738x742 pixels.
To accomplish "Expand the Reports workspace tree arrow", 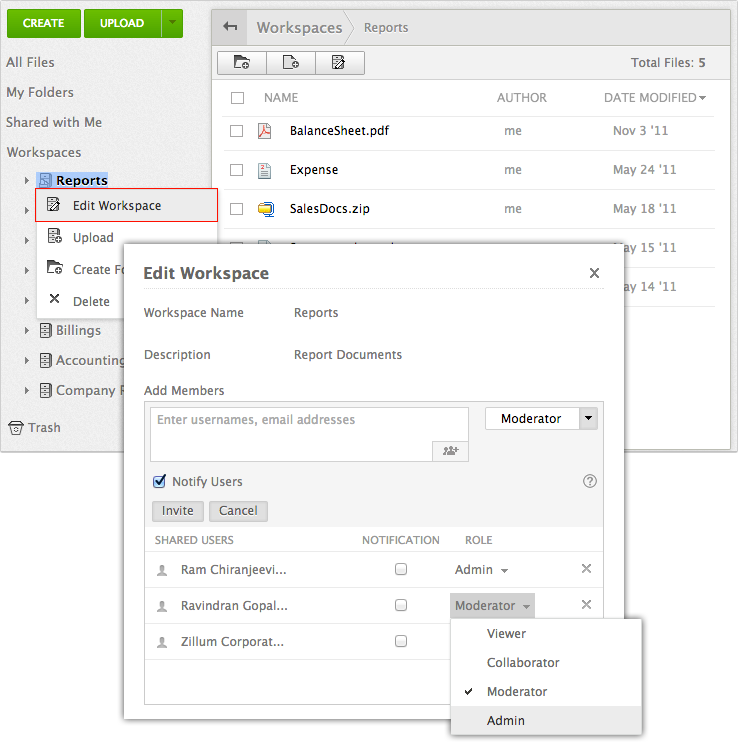I will (27, 180).
